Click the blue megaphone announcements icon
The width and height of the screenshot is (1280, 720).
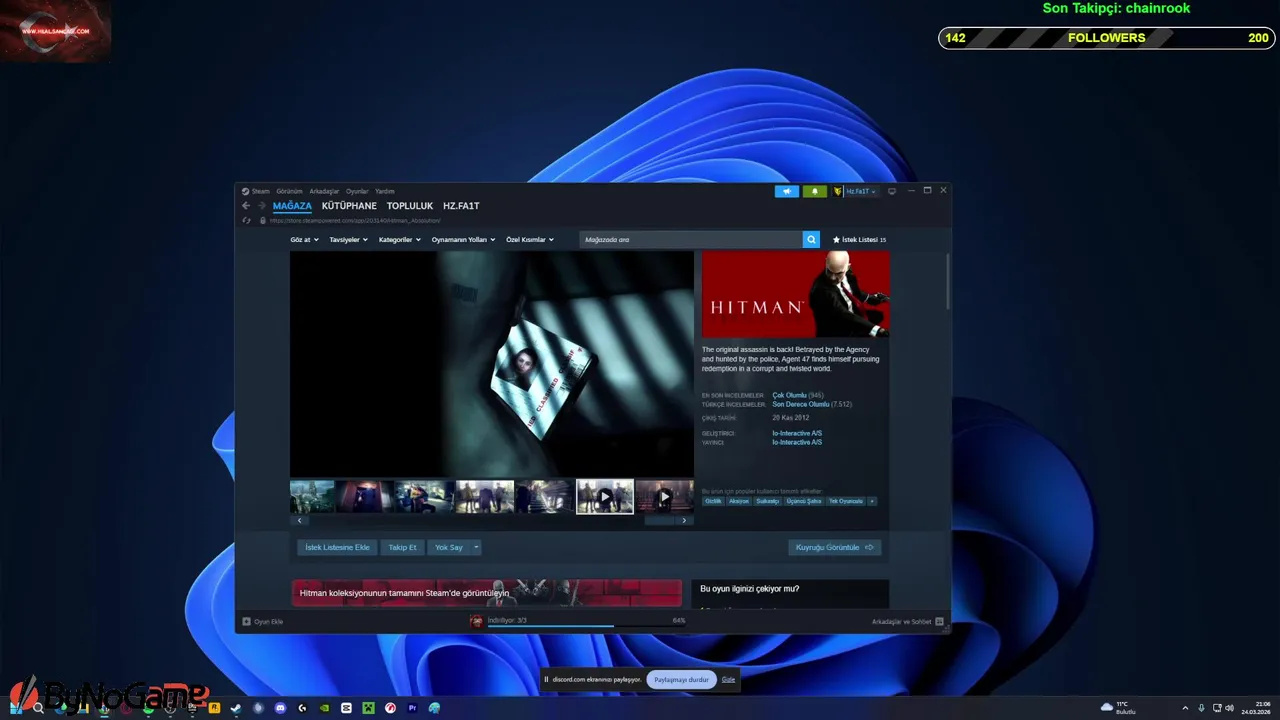(x=787, y=191)
